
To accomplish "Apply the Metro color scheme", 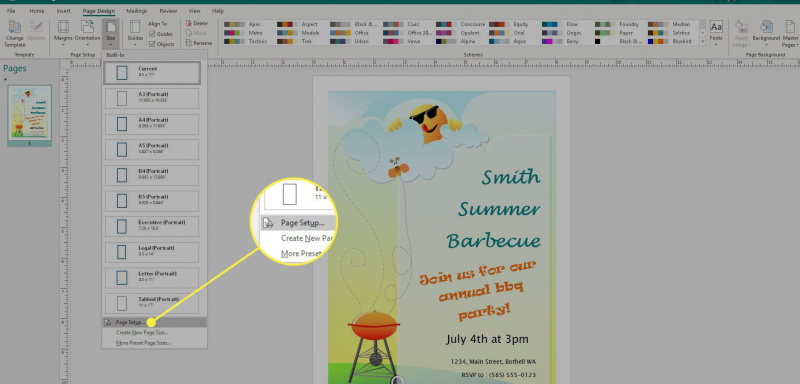I will coord(244,33).
